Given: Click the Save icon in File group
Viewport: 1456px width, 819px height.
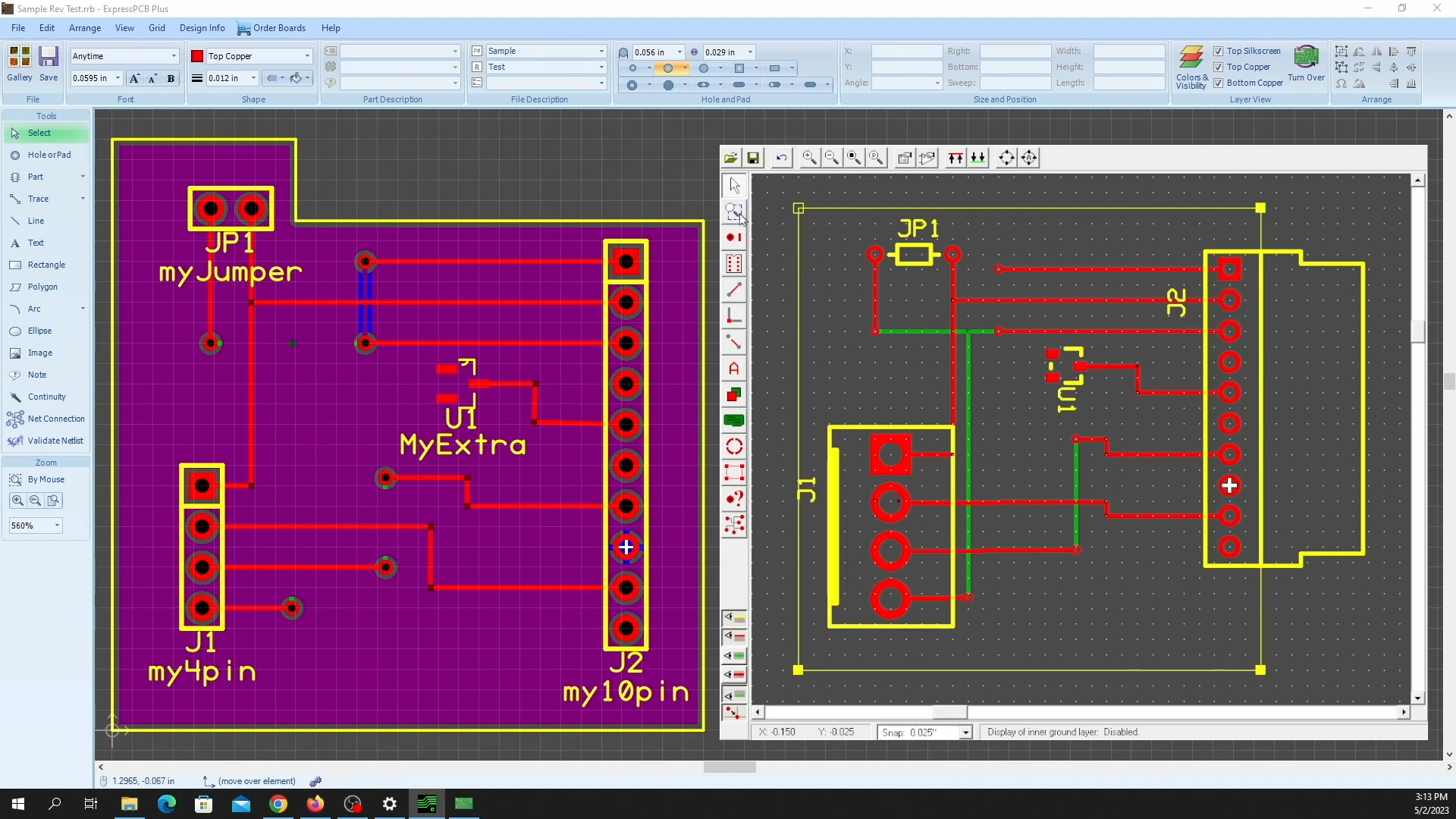Looking at the screenshot, I should pos(49,63).
